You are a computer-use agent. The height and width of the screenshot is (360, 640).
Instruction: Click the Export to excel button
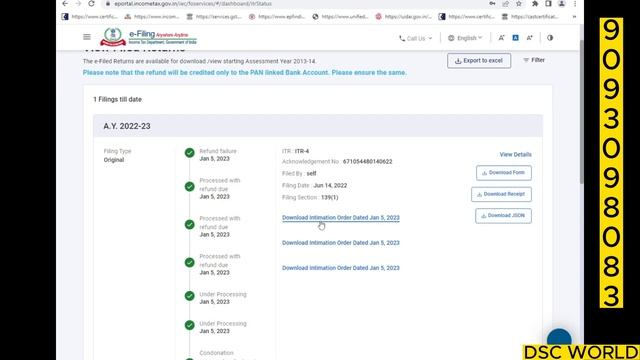(x=479, y=60)
